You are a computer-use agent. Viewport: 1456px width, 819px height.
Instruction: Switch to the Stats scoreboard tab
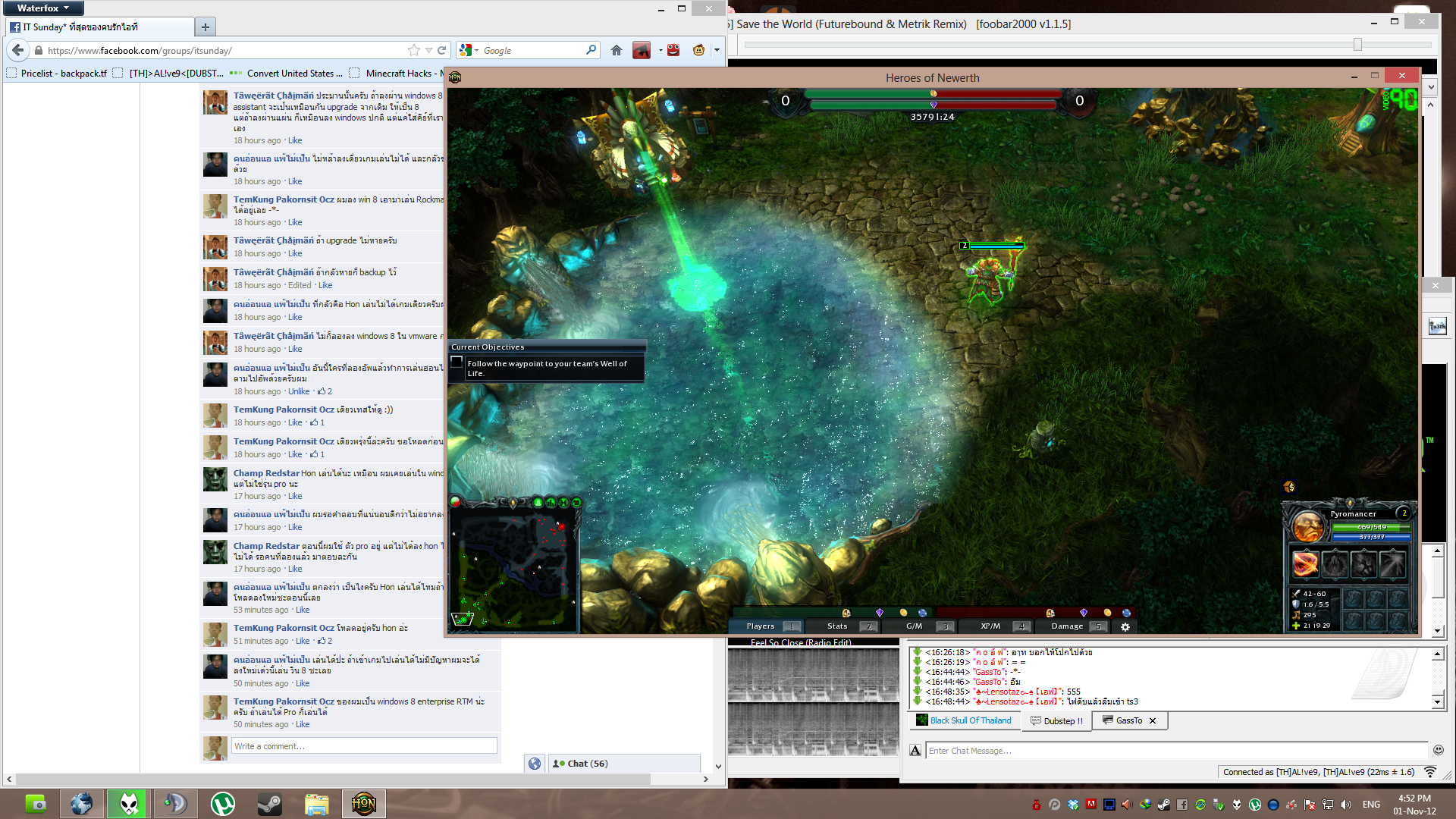click(x=838, y=626)
